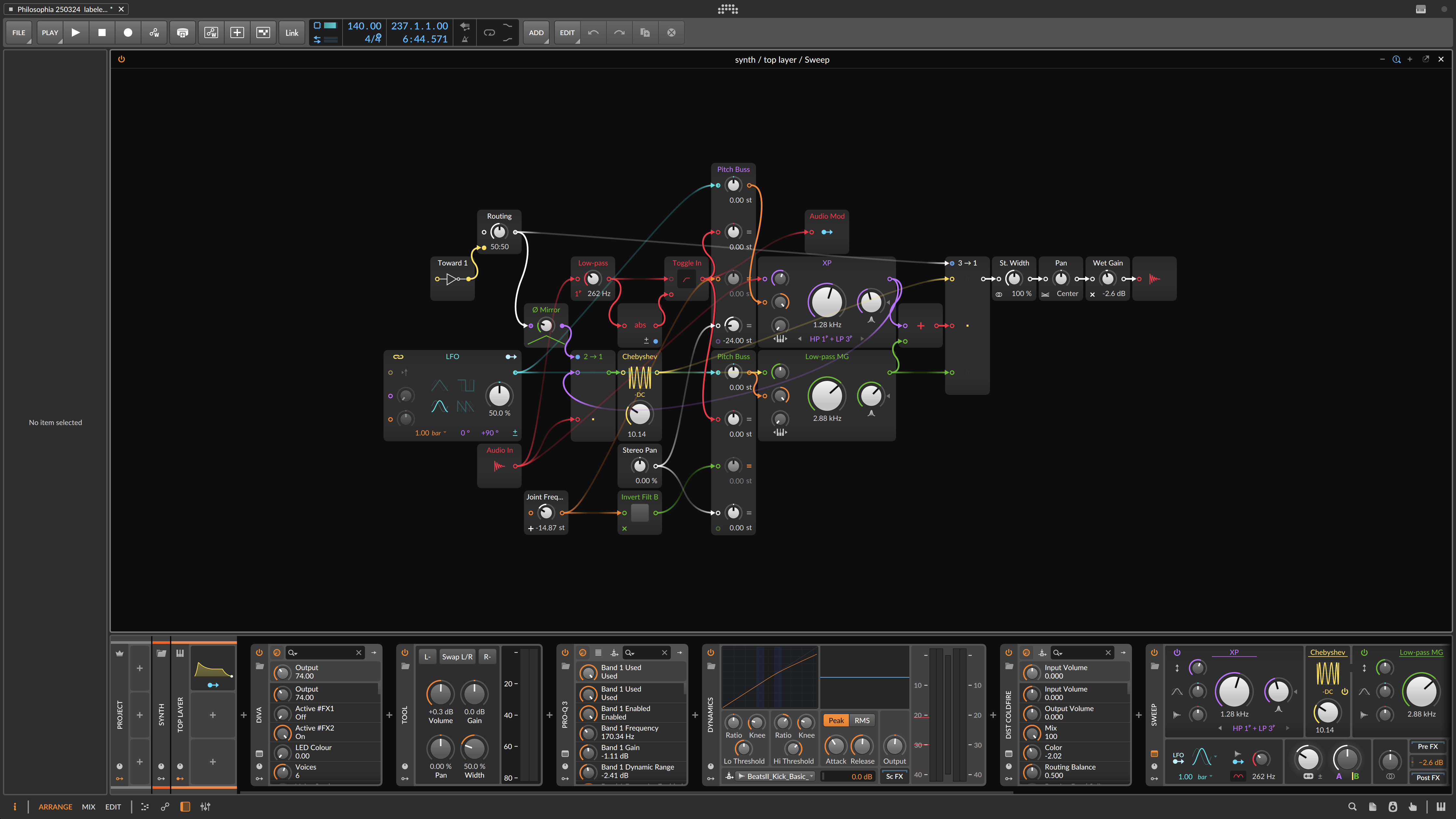Click the R- invert button in TOOL
Image resolution: width=1456 pixels, height=819 pixels.
pyautogui.click(x=487, y=657)
